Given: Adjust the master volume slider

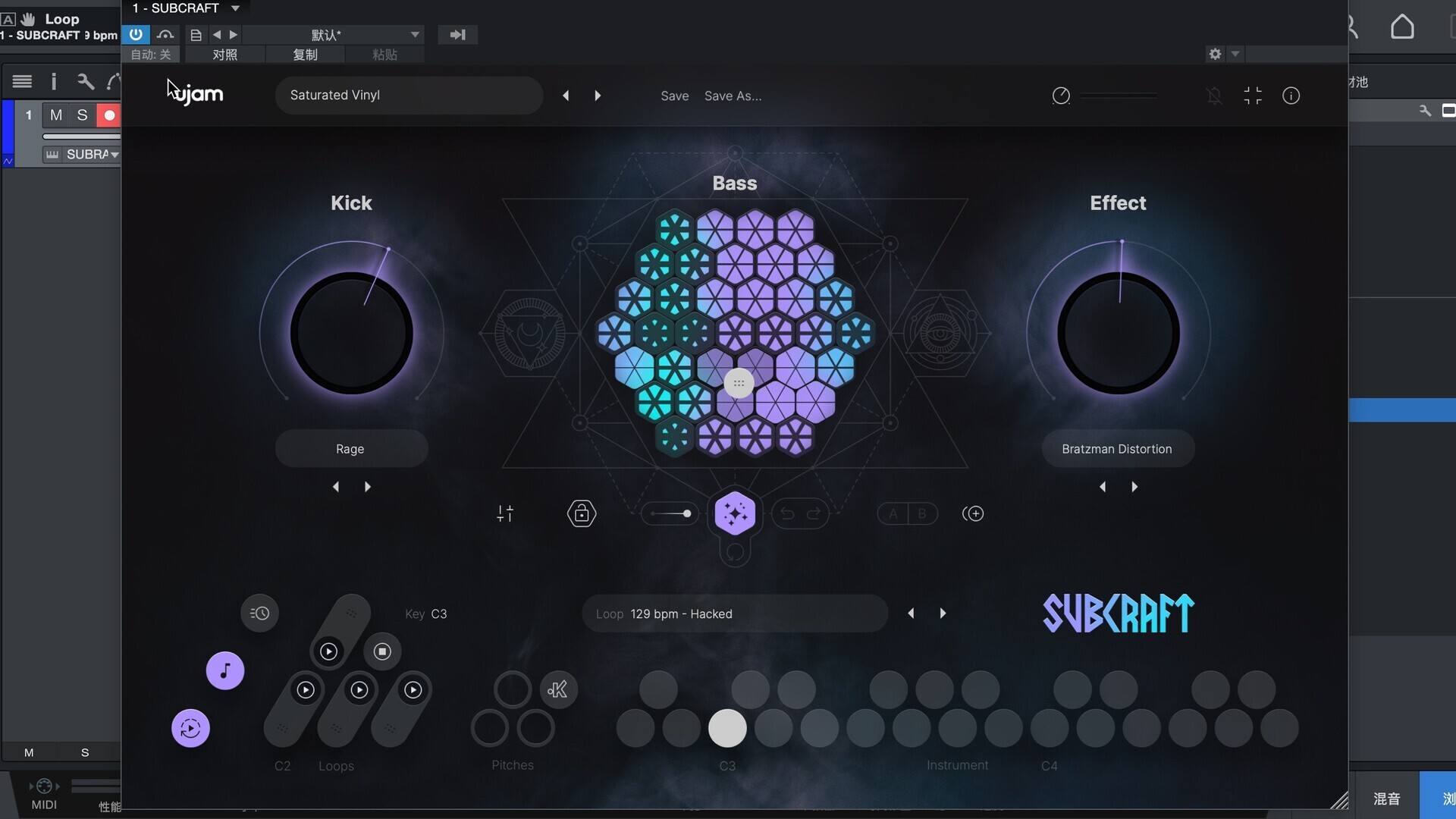Looking at the screenshot, I should 1119,96.
